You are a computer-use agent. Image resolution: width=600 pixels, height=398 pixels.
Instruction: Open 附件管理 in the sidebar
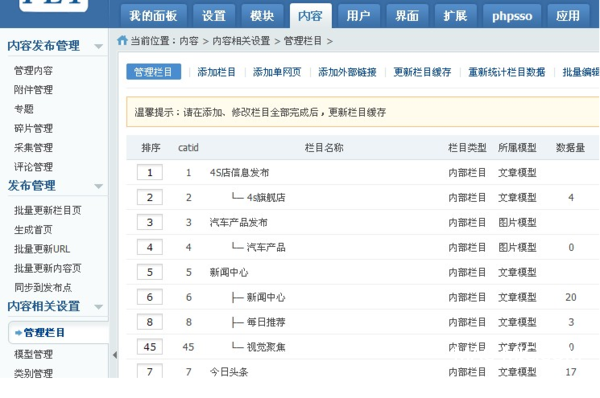pos(33,90)
